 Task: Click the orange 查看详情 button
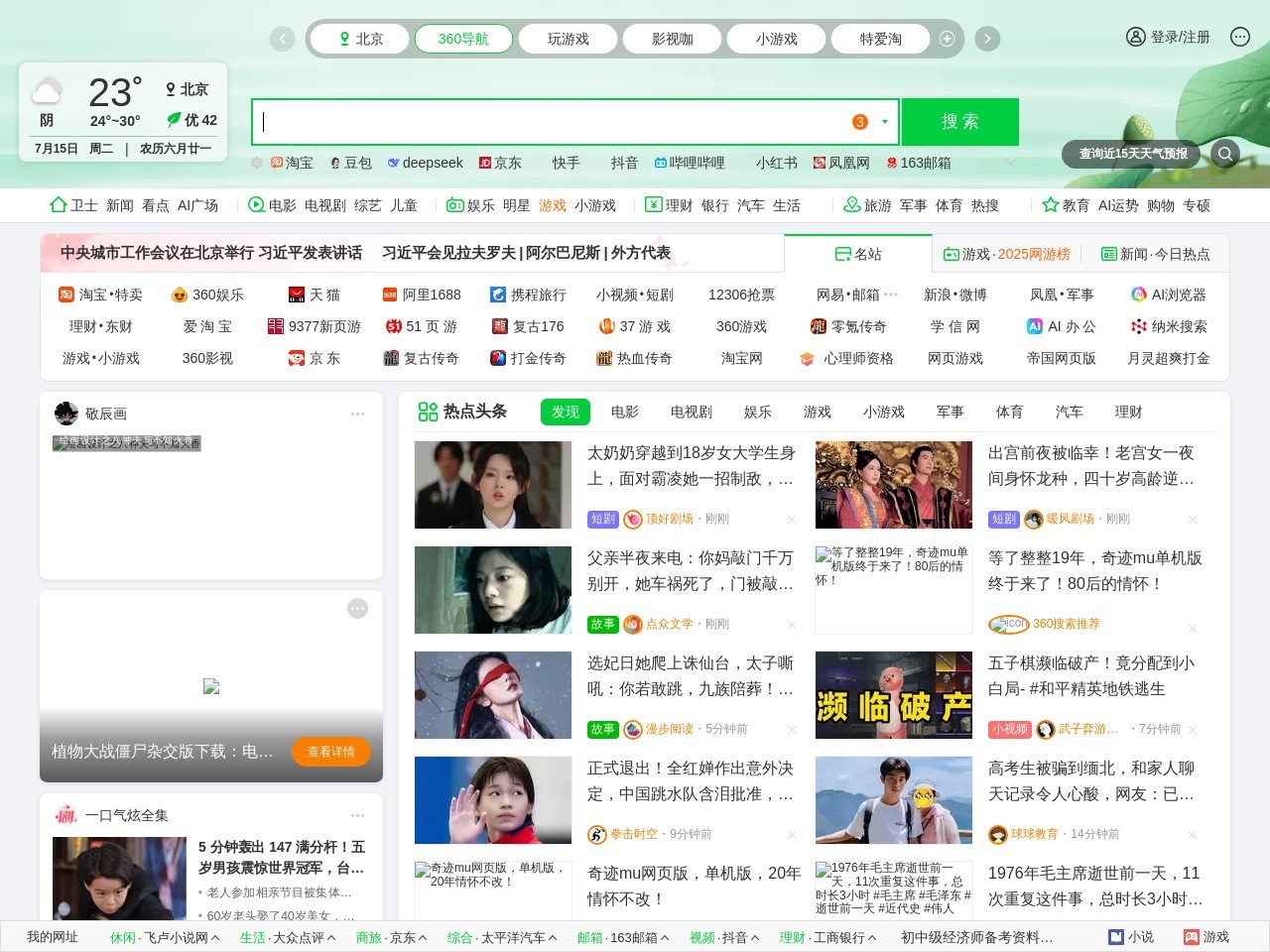click(x=330, y=752)
